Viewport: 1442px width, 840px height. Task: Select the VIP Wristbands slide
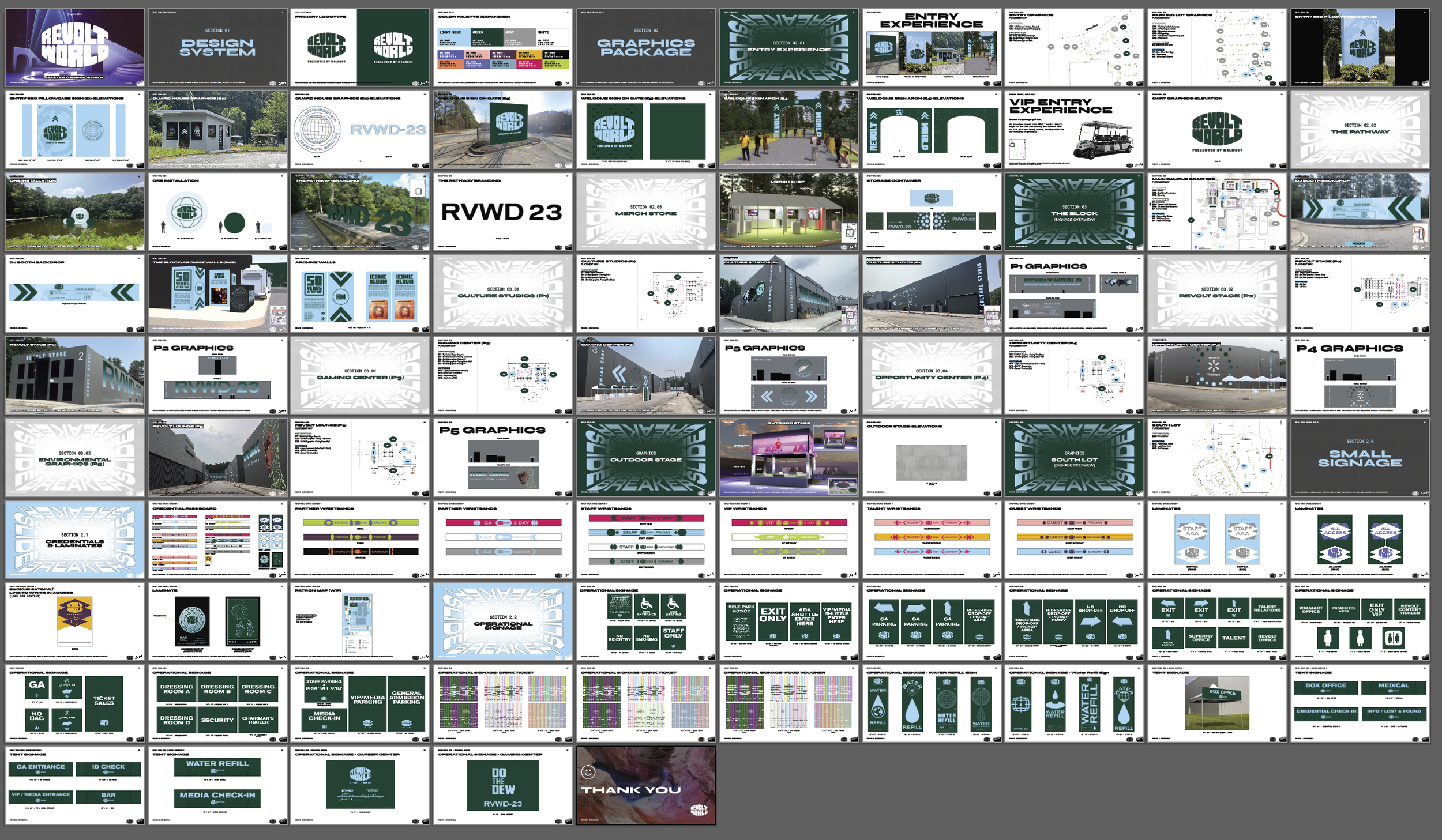pyautogui.click(x=788, y=540)
